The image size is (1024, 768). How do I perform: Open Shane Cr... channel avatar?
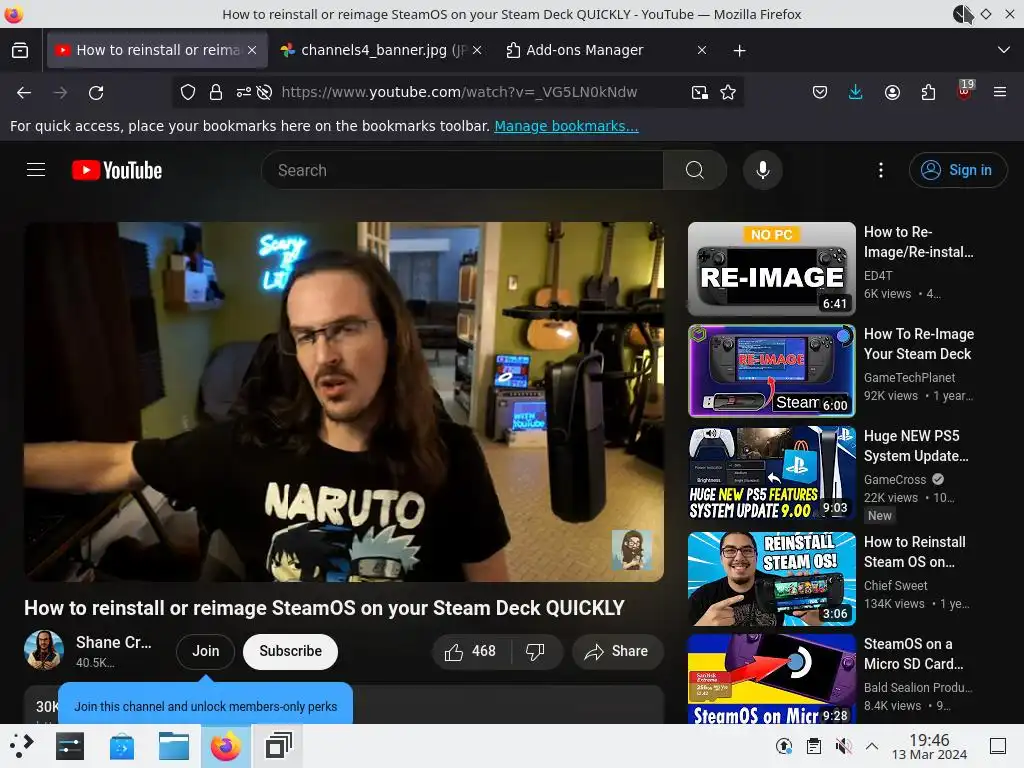[x=44, y=650]
